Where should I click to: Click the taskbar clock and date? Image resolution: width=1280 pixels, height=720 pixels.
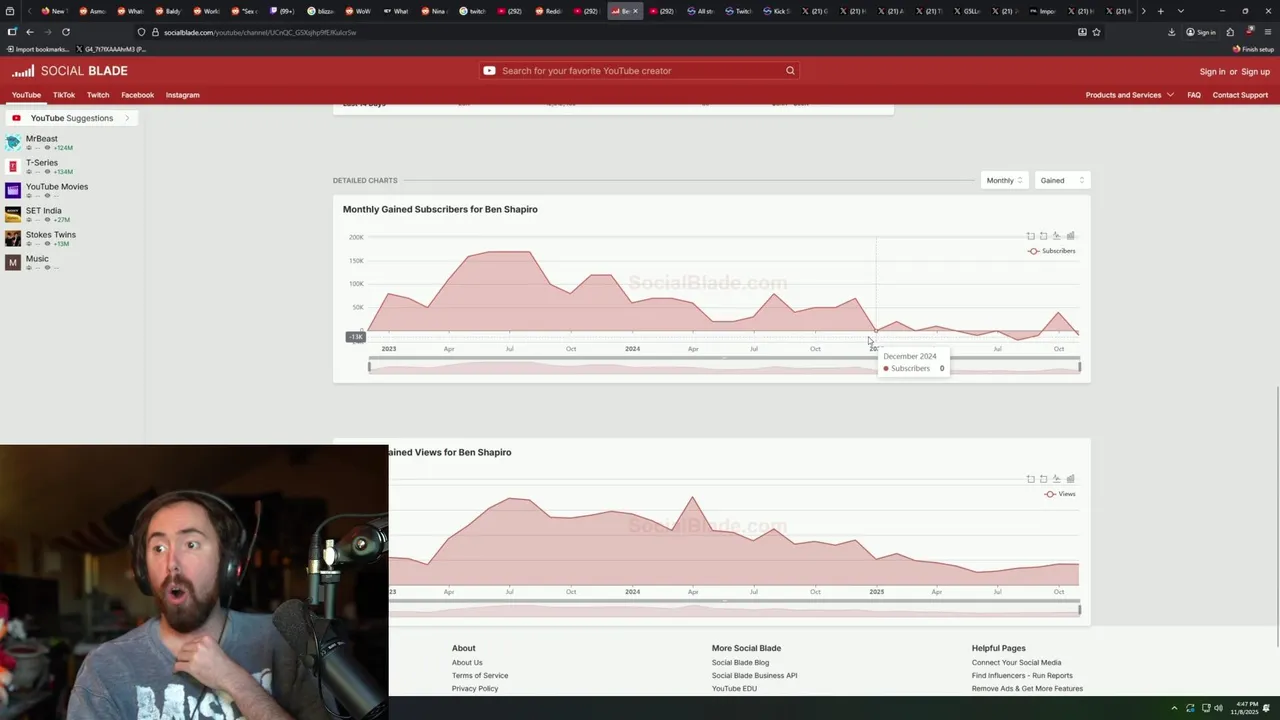[x=1246, y=708]
